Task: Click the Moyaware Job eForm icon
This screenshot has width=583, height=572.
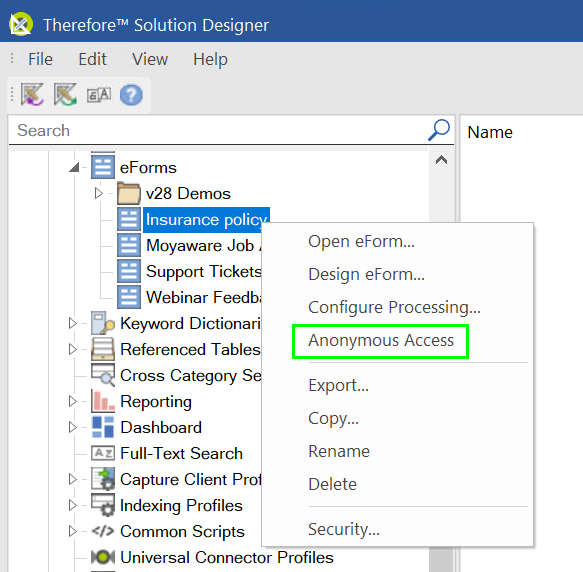Action: (x=129, y=245)
